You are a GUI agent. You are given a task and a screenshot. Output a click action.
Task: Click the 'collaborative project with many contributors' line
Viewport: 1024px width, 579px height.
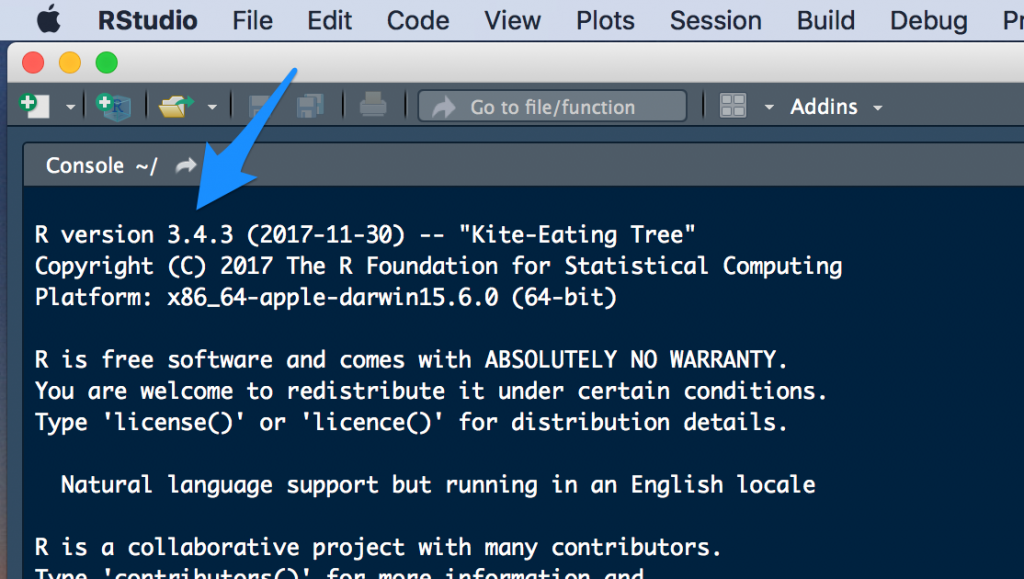(x=378, y=547)
